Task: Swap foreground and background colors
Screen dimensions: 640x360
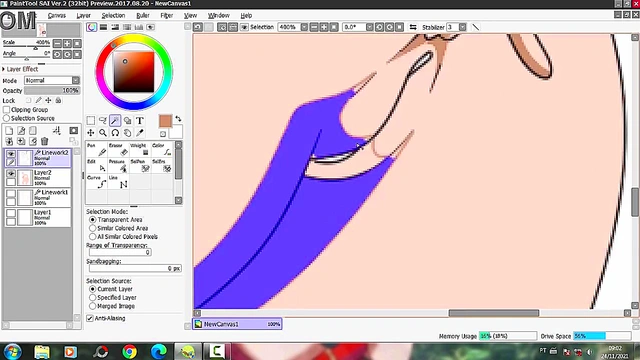Action: [x=178, y=119]
